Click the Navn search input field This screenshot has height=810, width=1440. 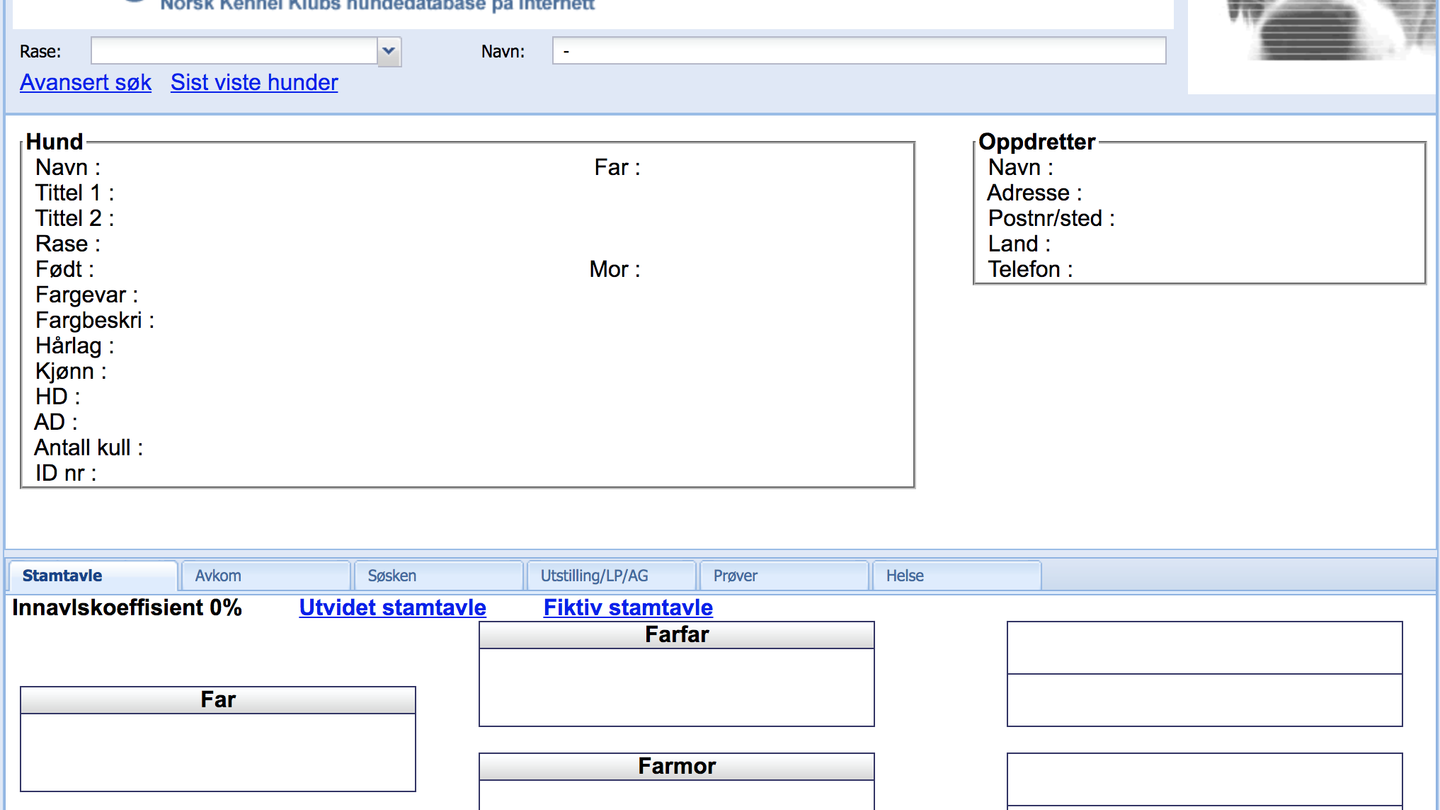[859, 51]
